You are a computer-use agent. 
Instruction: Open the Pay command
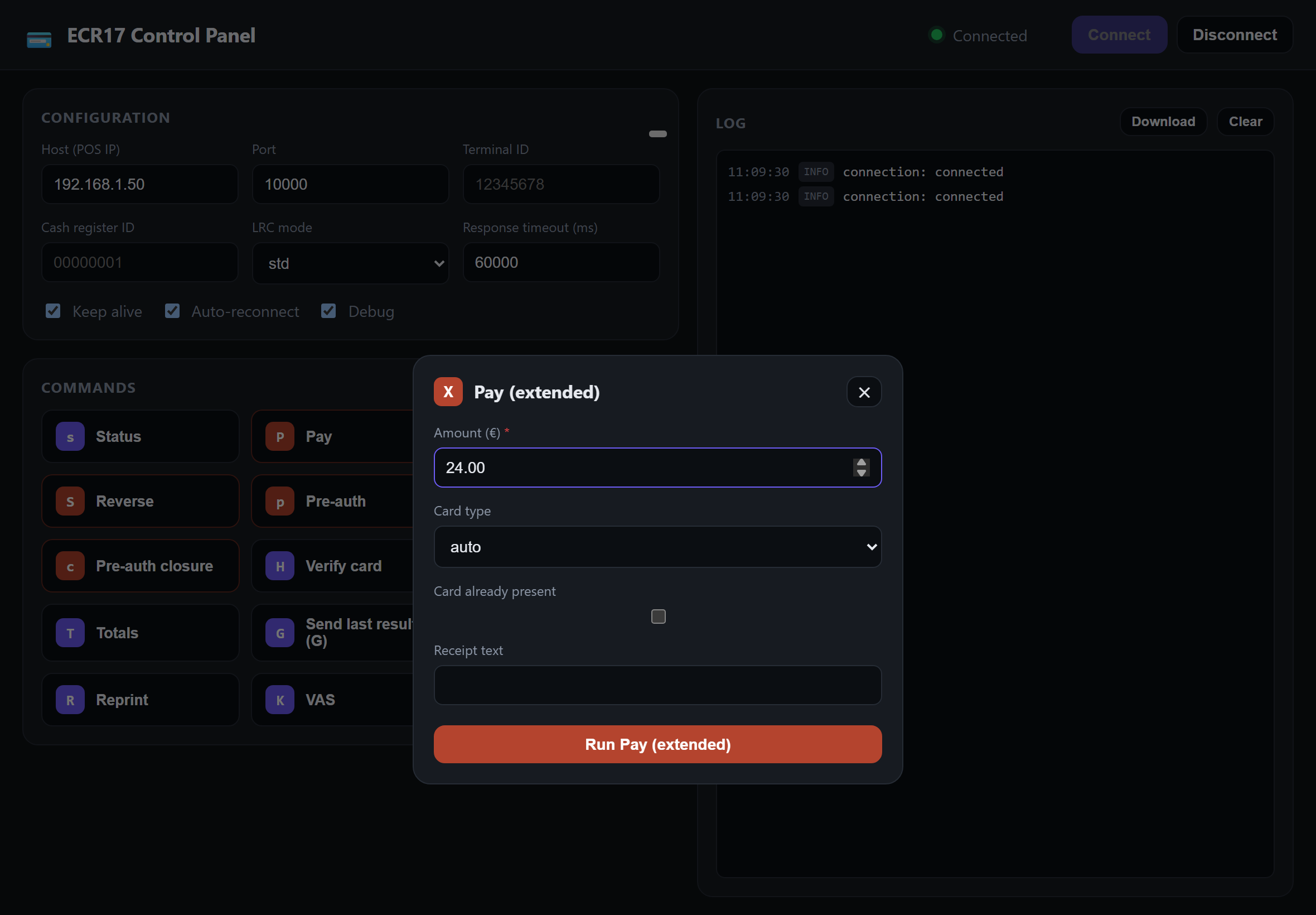tap(332, 436)
